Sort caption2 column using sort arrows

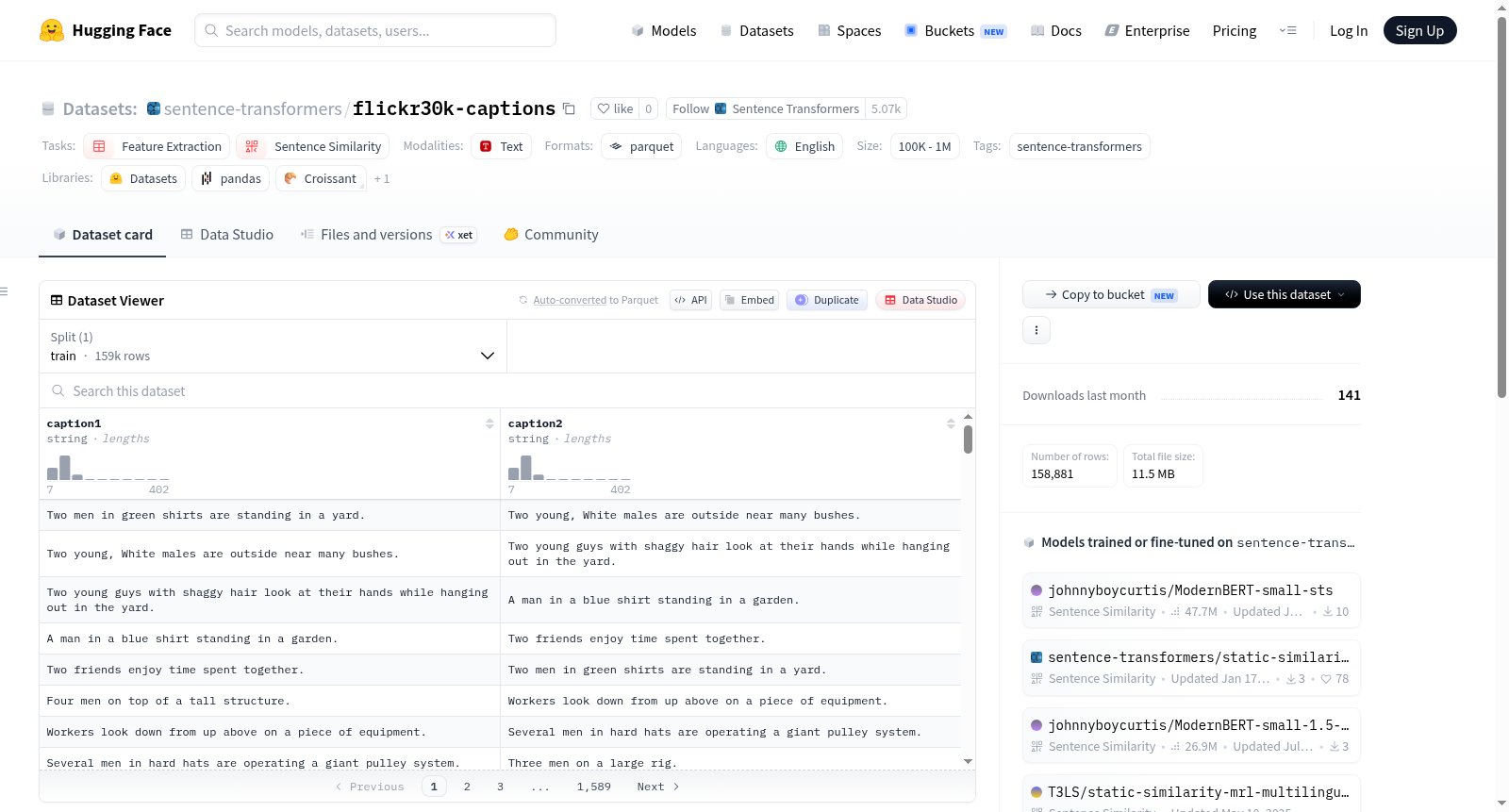[x=951, y=423]
